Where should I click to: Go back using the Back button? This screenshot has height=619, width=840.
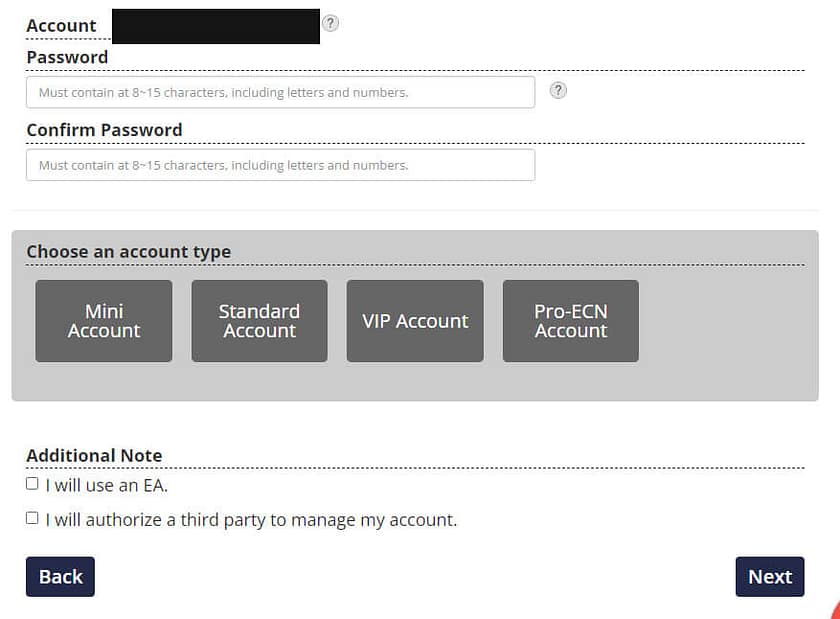click(60, 577)
